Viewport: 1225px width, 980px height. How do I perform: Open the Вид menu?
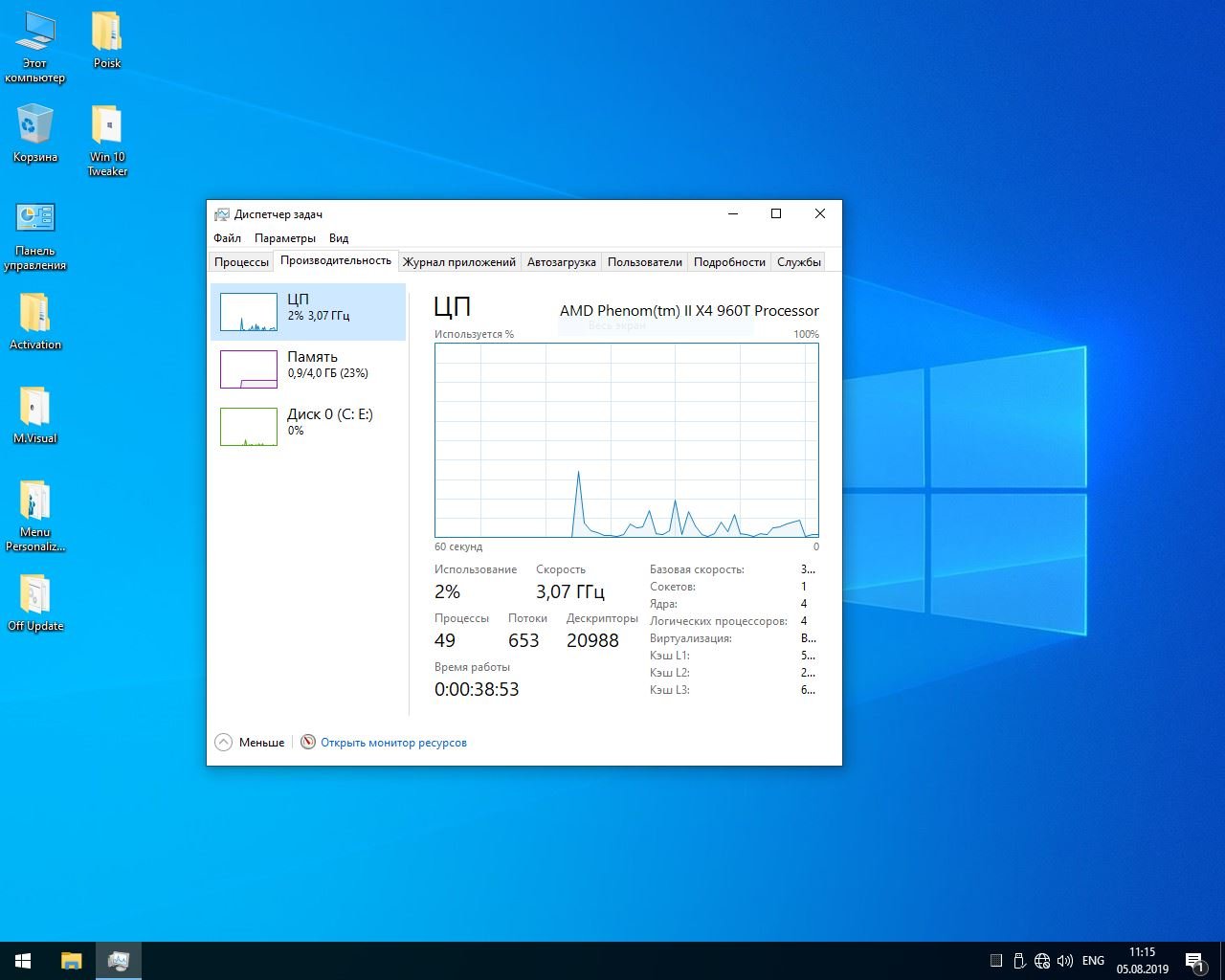(339, 238)
